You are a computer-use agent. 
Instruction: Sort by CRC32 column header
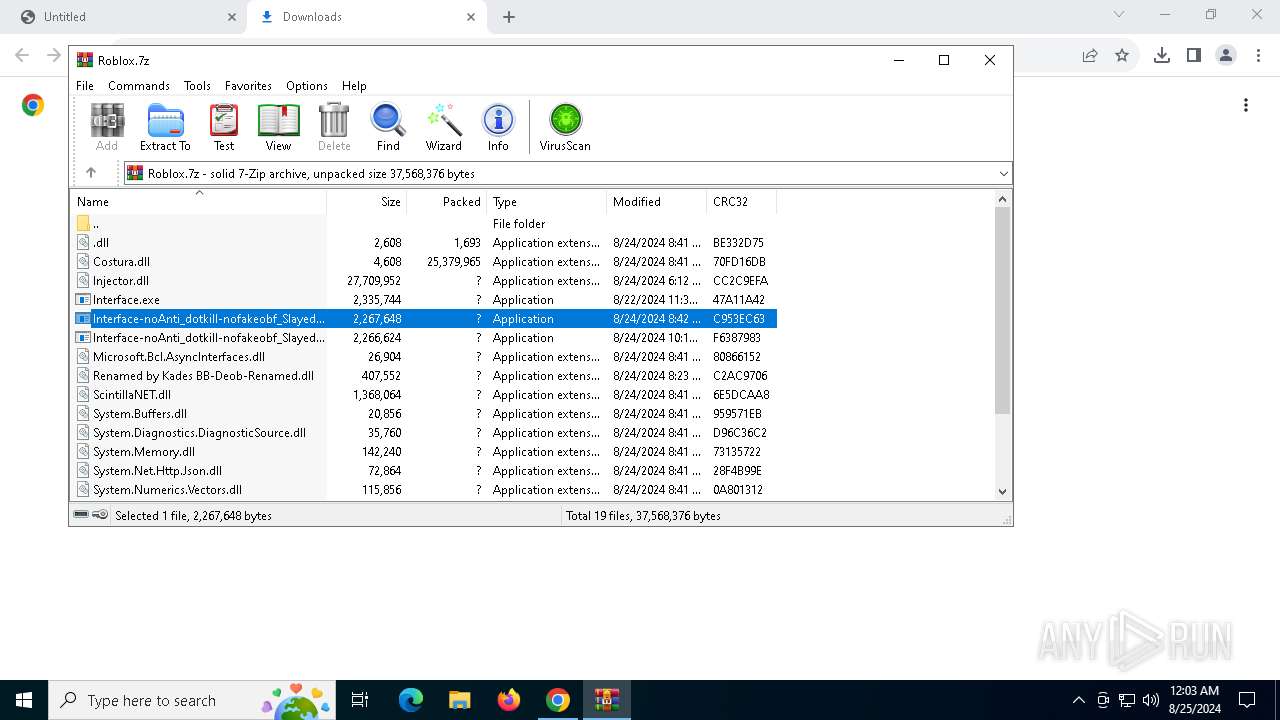tap(741, 201)
